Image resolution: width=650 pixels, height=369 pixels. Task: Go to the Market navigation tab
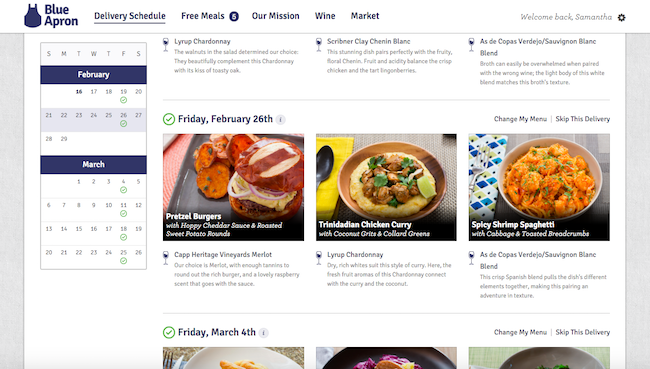click(x=365, y=16)
